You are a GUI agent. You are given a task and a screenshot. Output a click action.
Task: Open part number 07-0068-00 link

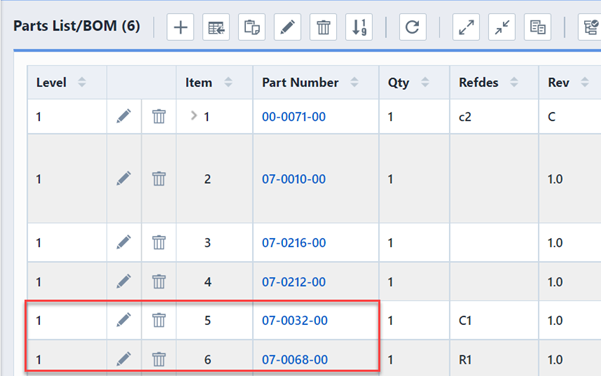[295, 360]
